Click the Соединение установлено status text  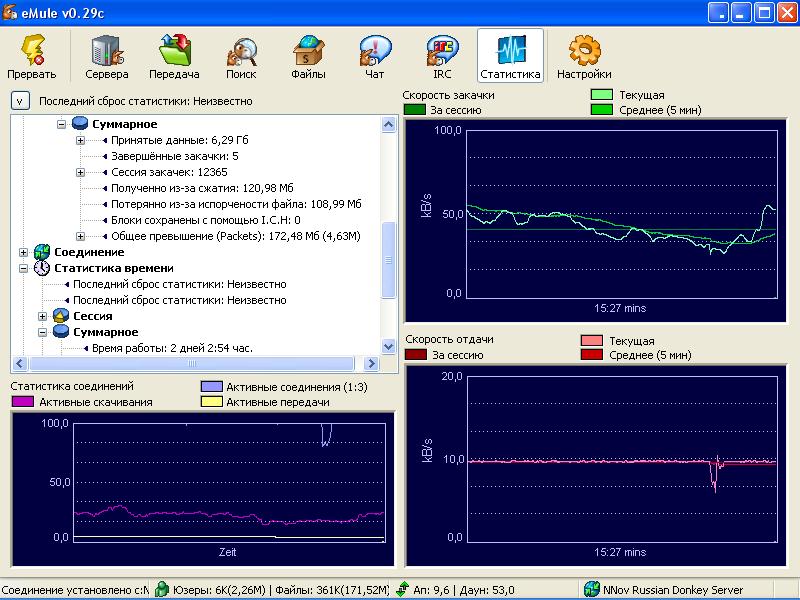(x=76, y=590)
